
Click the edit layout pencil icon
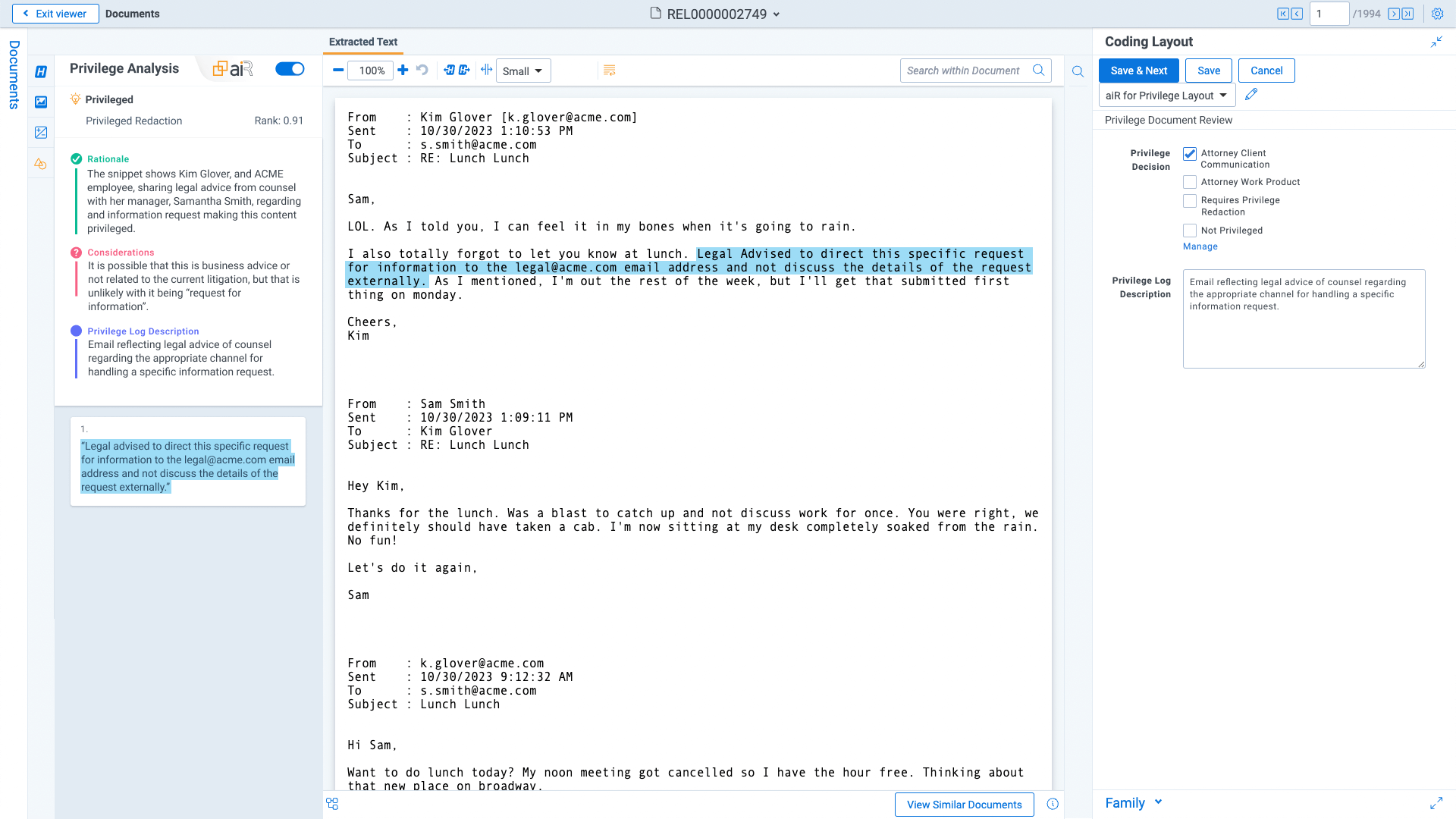1251,95
